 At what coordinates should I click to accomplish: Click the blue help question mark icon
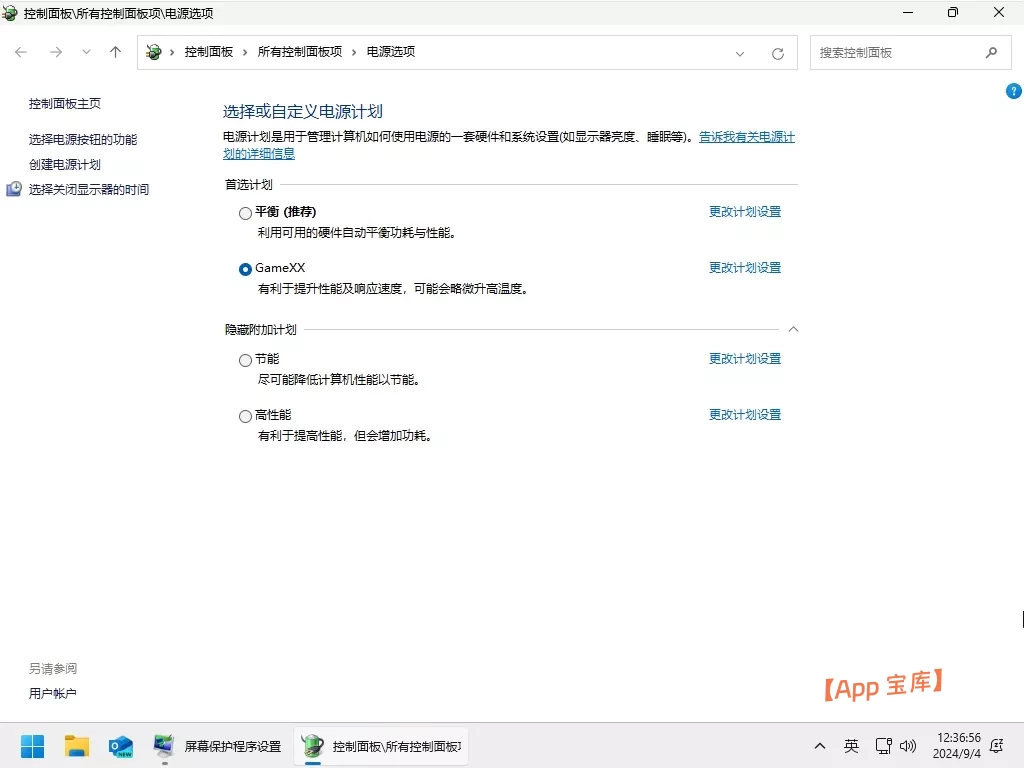(x=1012, y=91)
